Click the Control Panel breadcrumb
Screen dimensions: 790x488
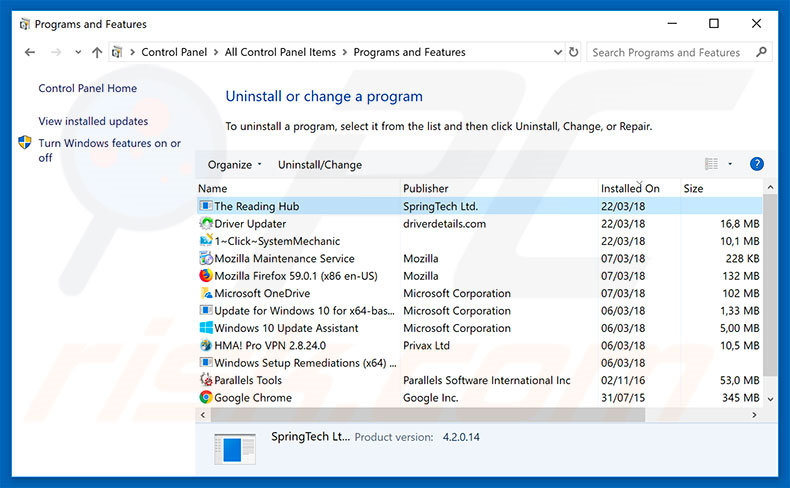tap(174, 52)
